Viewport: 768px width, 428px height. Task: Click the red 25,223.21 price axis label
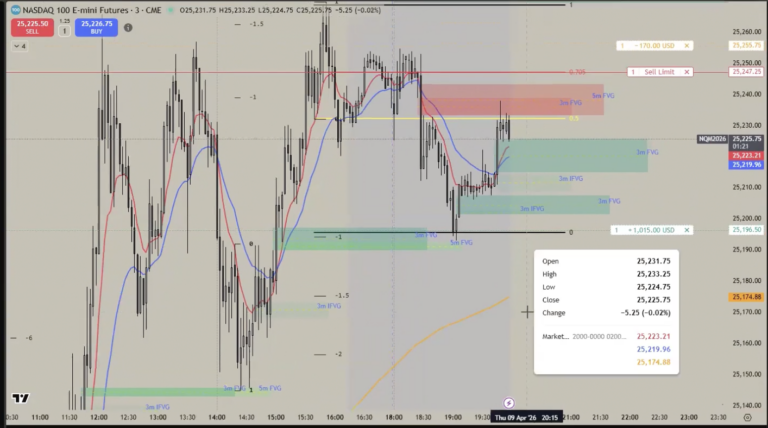click(x=746, y=156)
